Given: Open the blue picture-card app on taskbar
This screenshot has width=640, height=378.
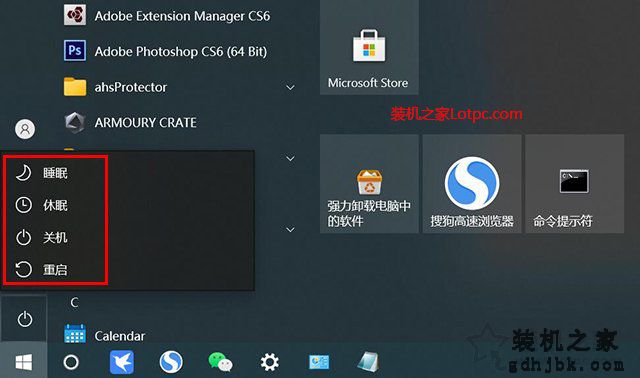Looking at the screenshot, I should click(x=319, y=362).
